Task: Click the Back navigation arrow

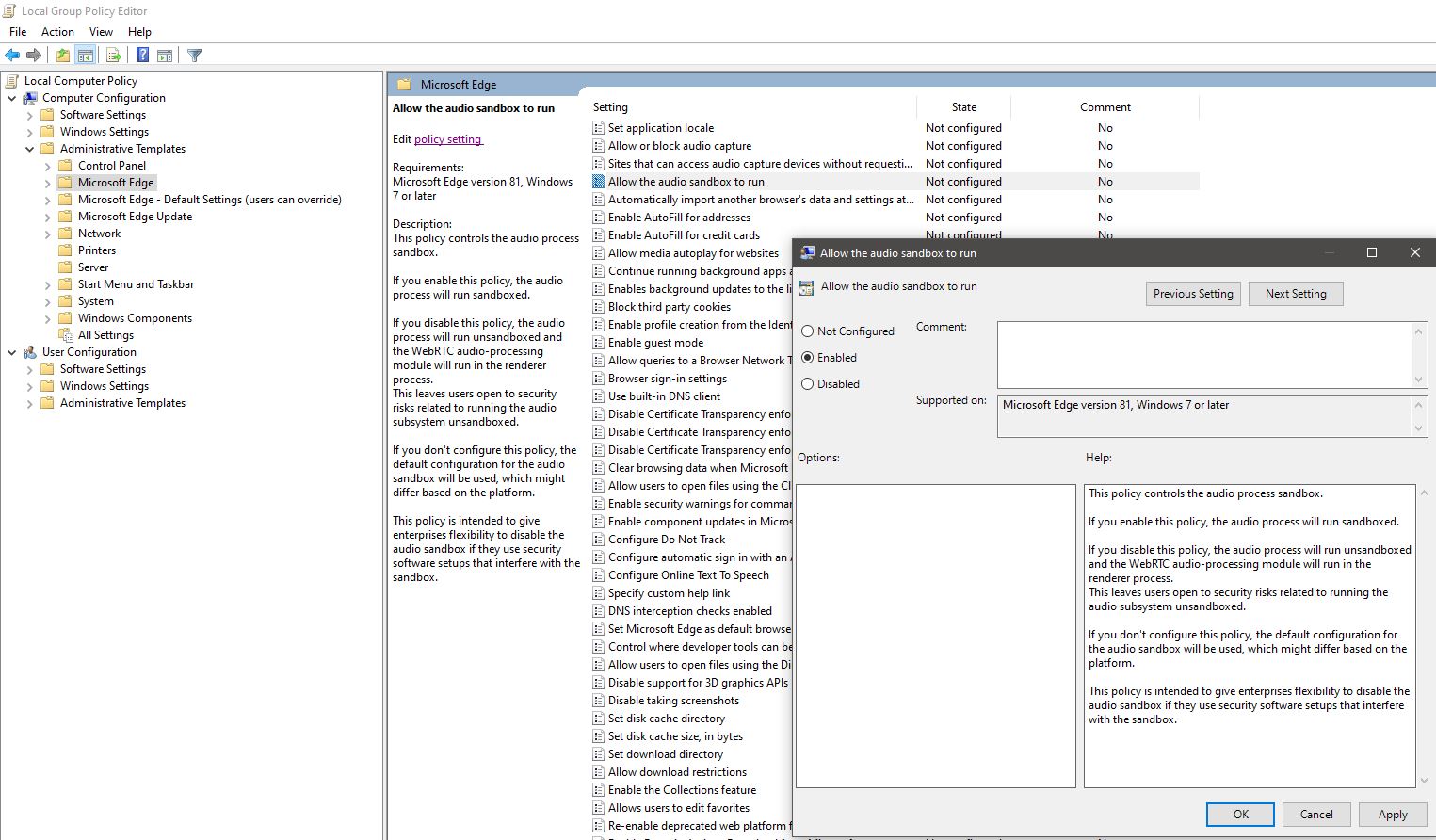Action: click(13, 55)
